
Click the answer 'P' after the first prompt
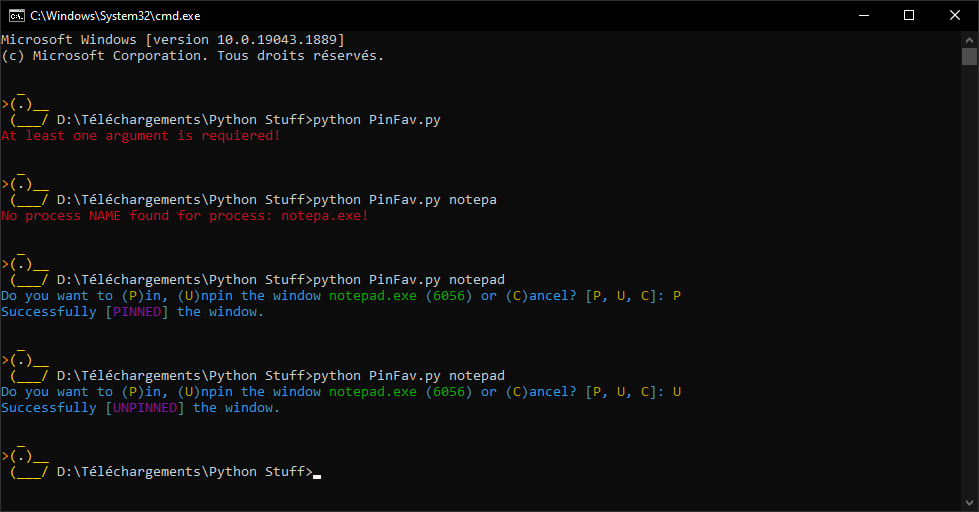tap(677, 296)
